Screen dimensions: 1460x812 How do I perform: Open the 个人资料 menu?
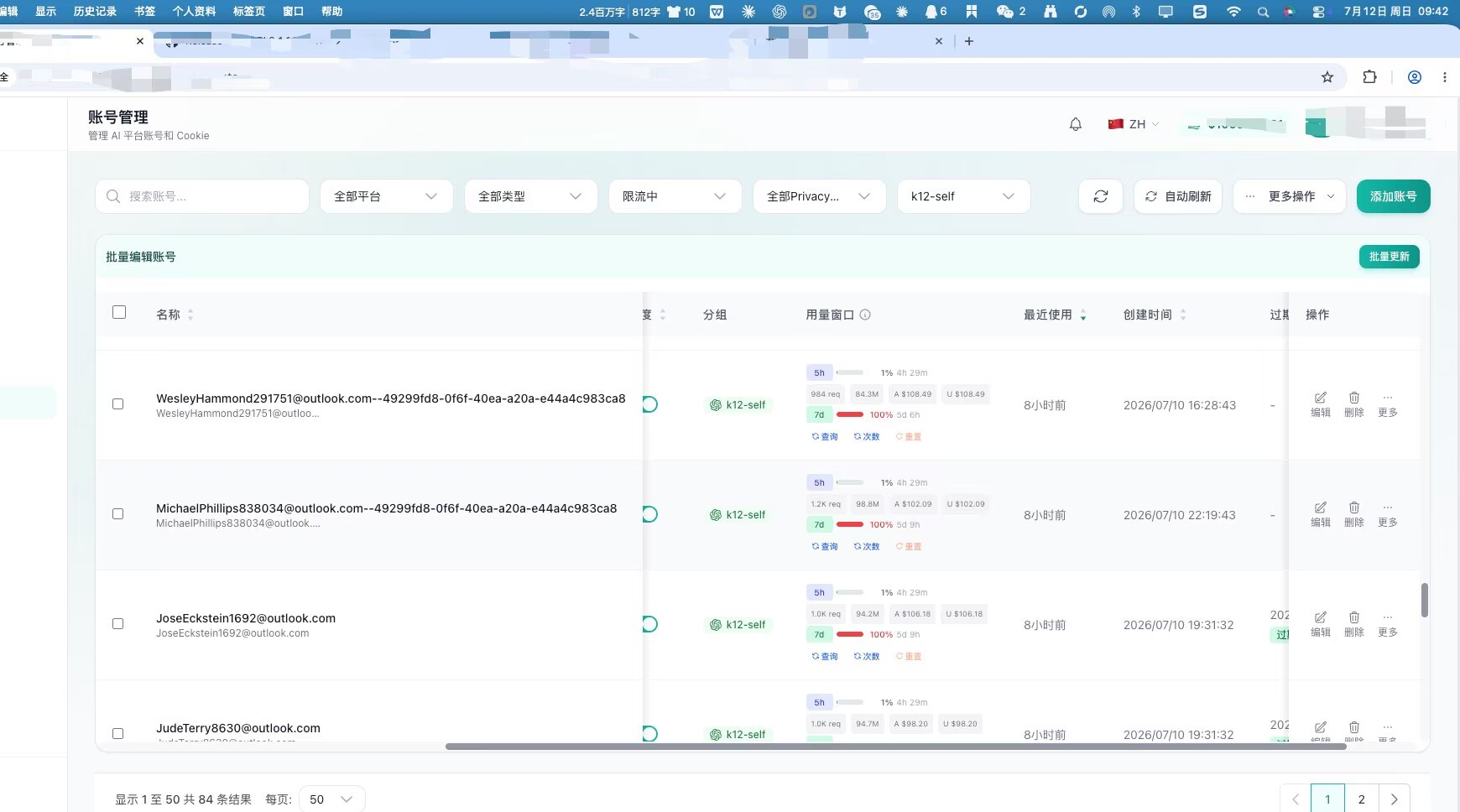[194, 12]
